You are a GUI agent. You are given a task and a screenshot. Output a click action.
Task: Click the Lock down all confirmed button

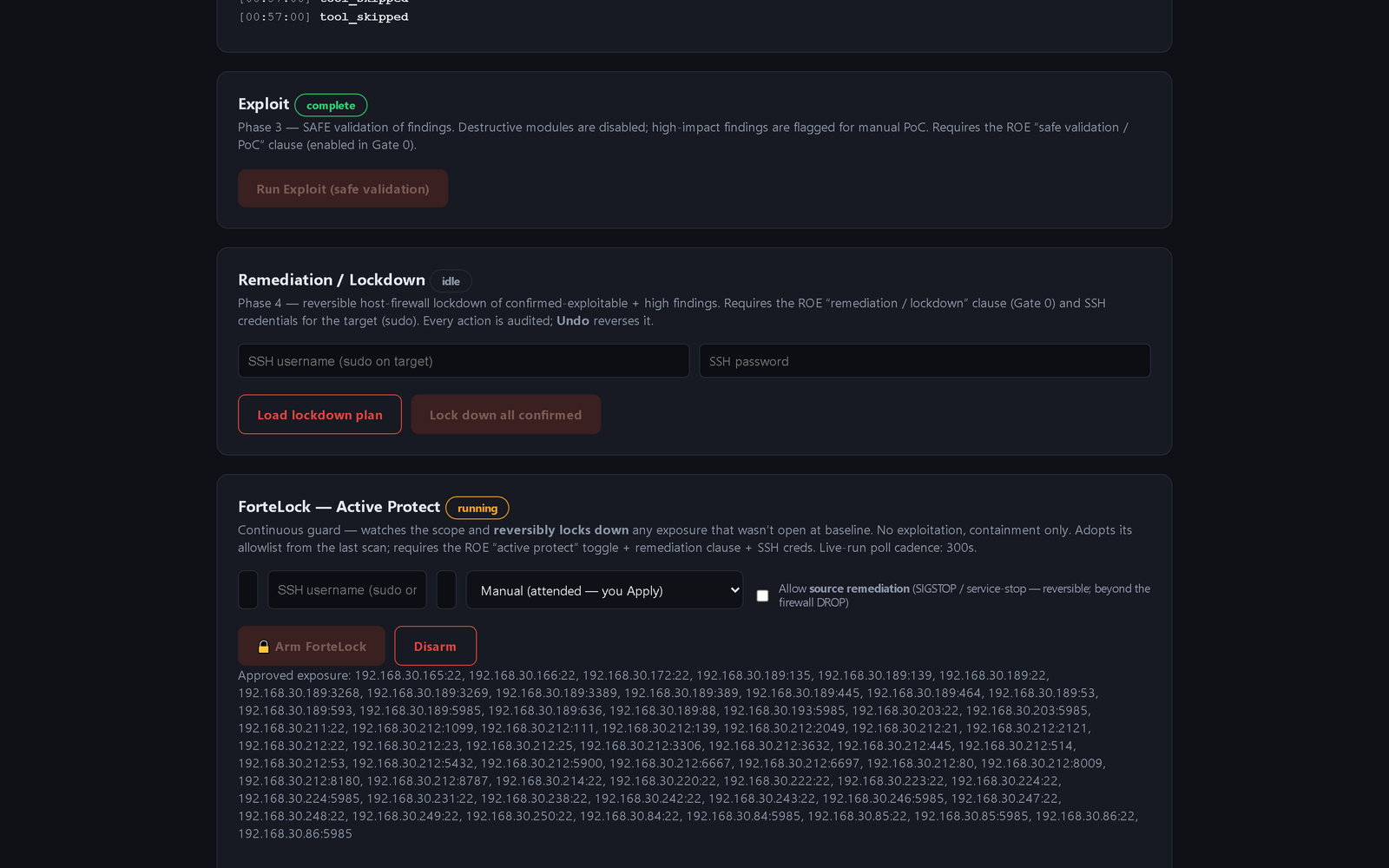click(505, 415)
